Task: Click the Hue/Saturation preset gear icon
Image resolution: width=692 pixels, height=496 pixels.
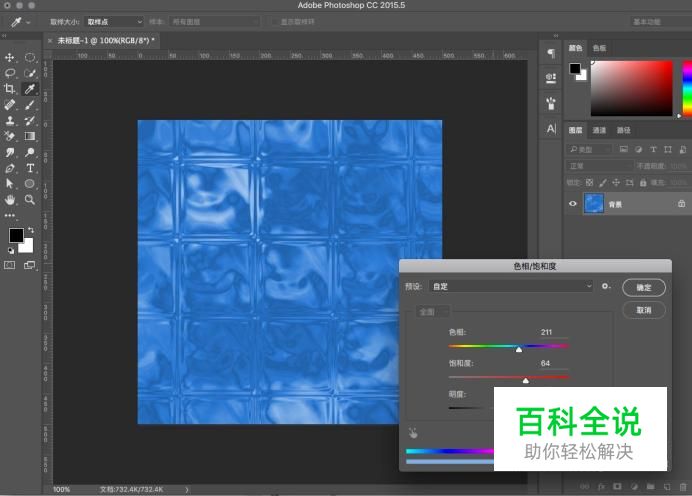Action: [x=605, y=286]
